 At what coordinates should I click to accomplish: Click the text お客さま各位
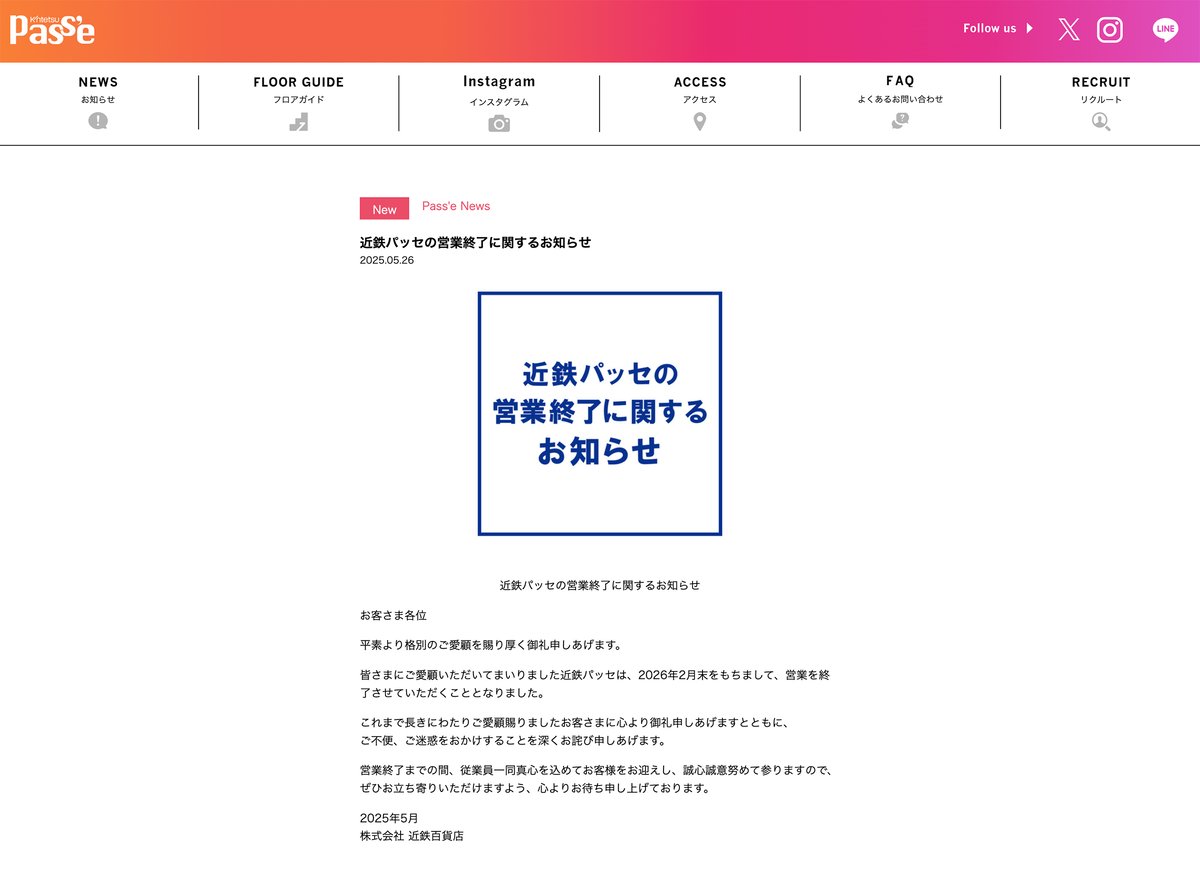[x=393, y=615]
